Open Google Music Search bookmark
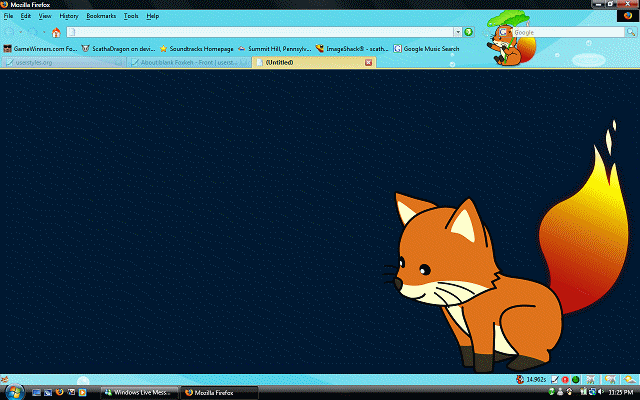The width and height of the screenshot is (640, 400). coord(426,49)
